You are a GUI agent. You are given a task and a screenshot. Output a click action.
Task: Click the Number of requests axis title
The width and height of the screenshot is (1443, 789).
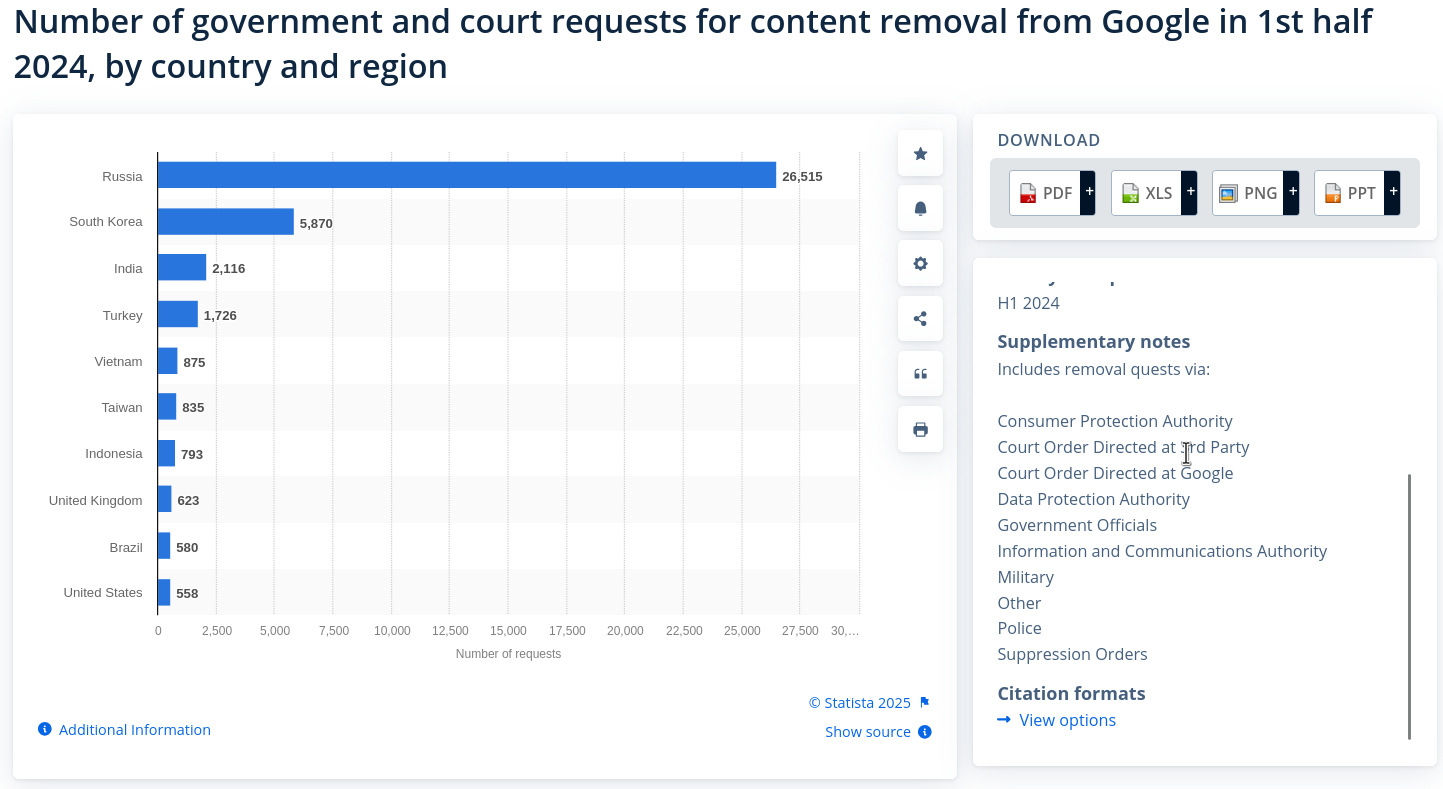point(508,654)
